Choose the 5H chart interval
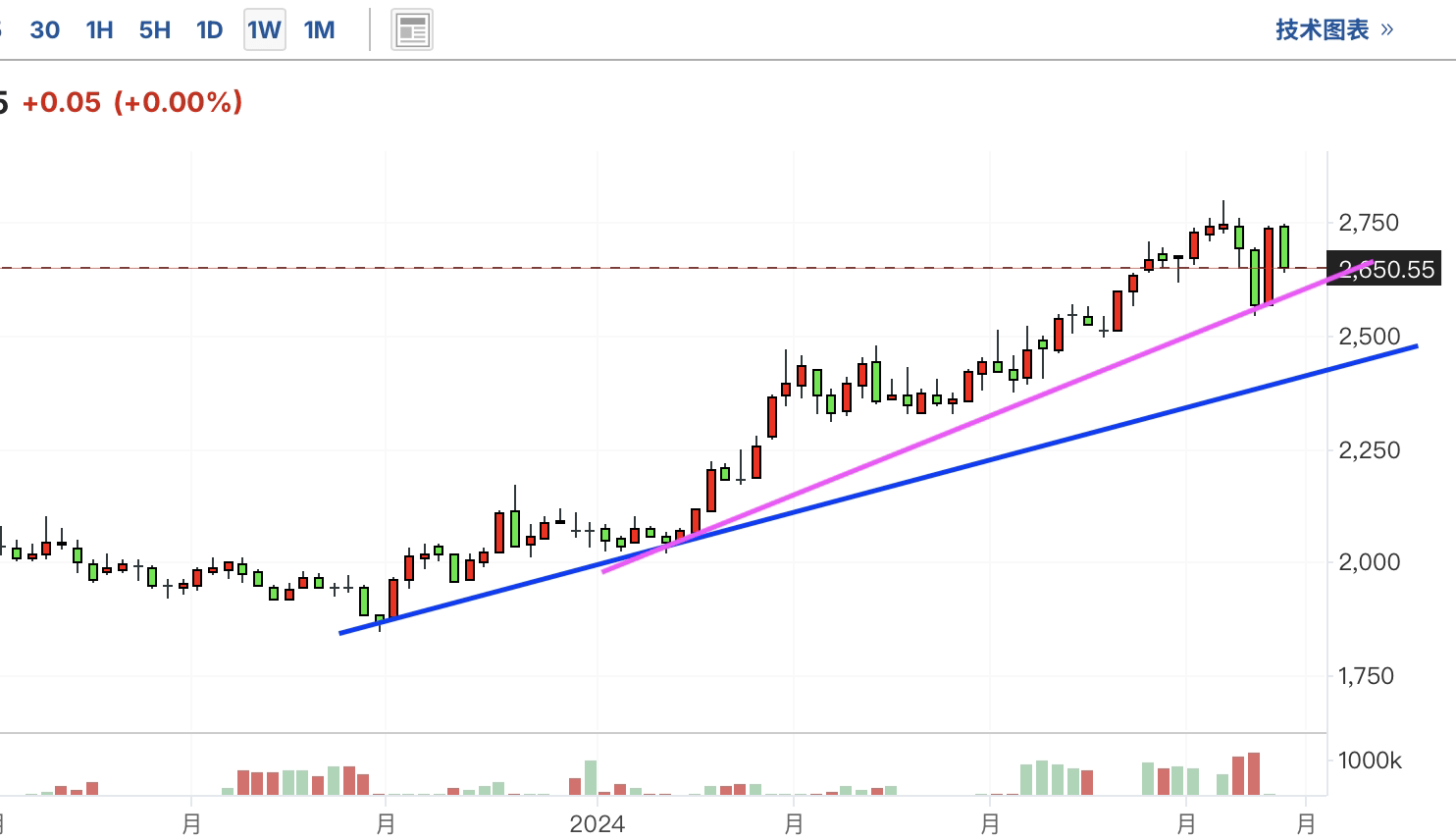1456x840 pixels. tap(154, 29)
